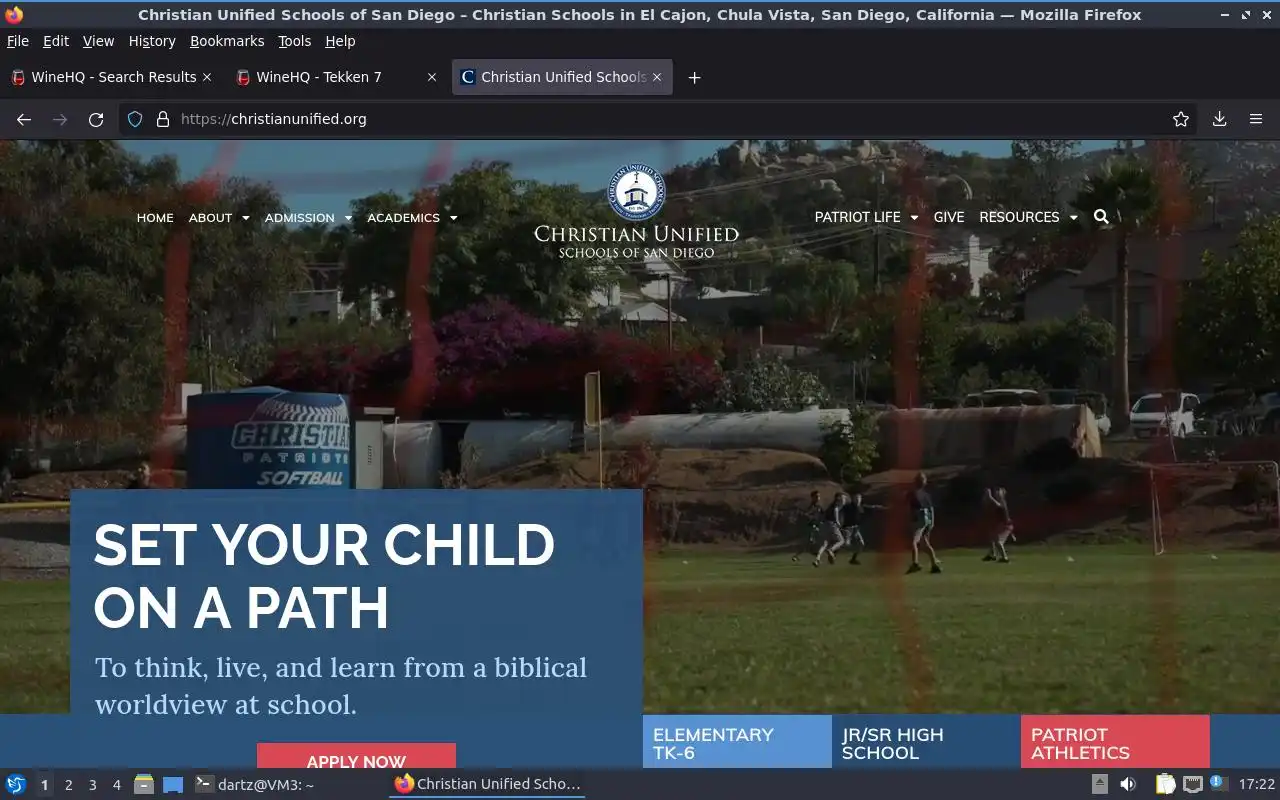Image resolution: width=1280 pixels, height=800 pixels.
Task: Switch to the WineHQ - Search Results tab
Action: point(111,77)
